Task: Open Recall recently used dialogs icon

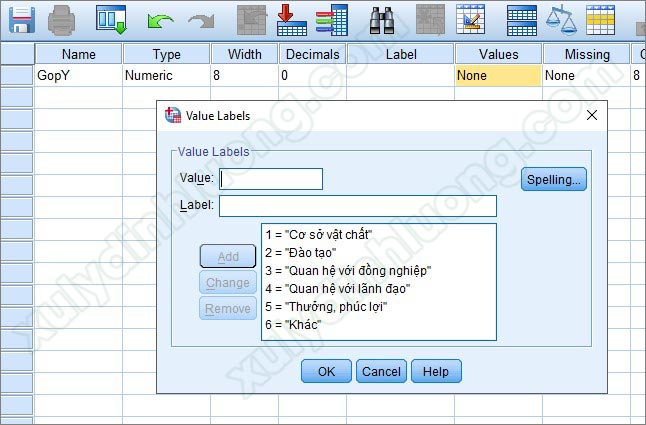Action: pos(110,18)
